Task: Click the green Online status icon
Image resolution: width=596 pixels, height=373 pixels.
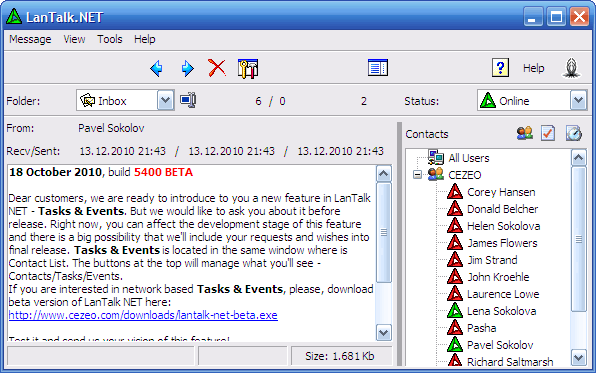Action: point(488,101)
